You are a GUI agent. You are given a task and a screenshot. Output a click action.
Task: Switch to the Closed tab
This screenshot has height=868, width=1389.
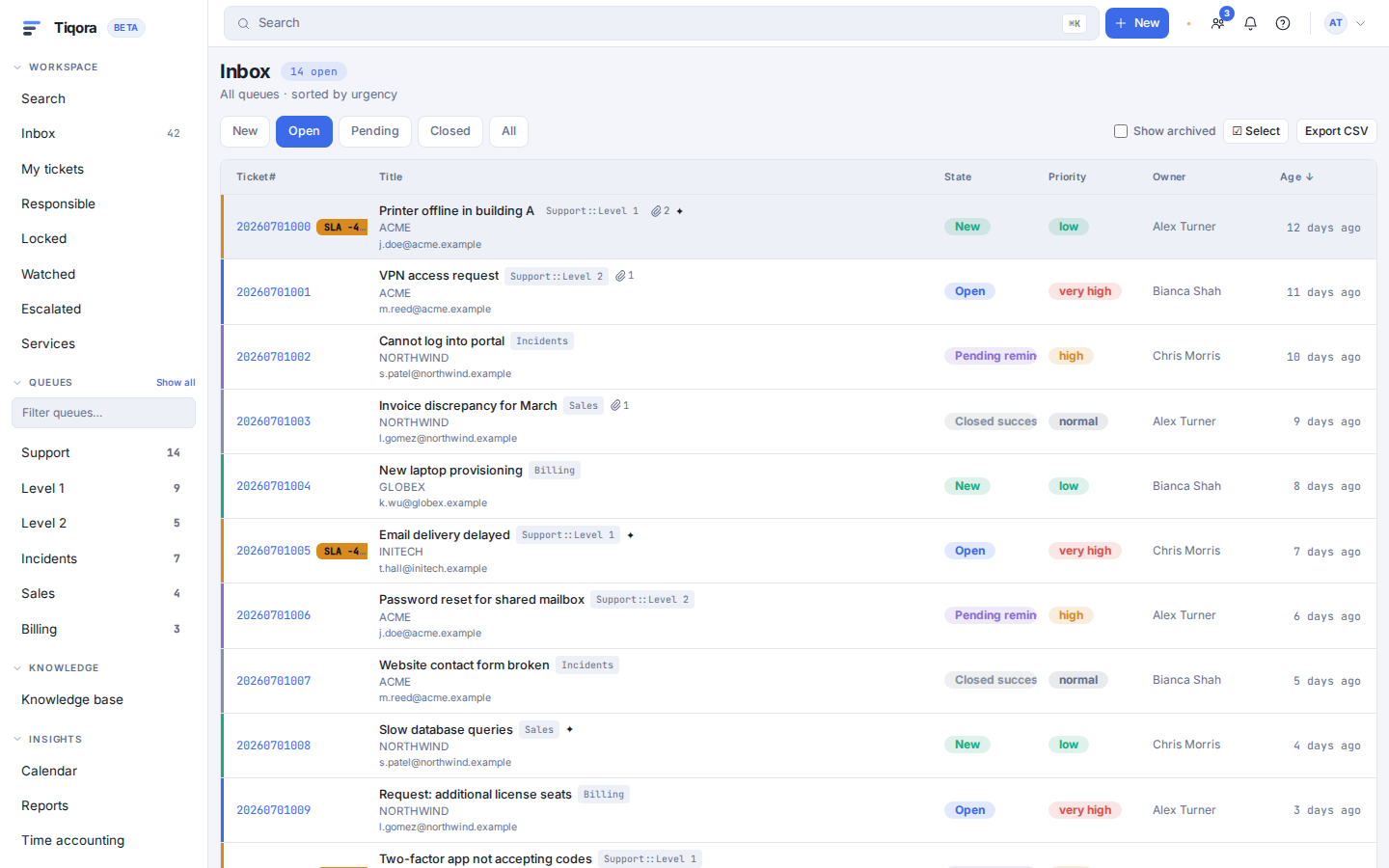point(450,131)
